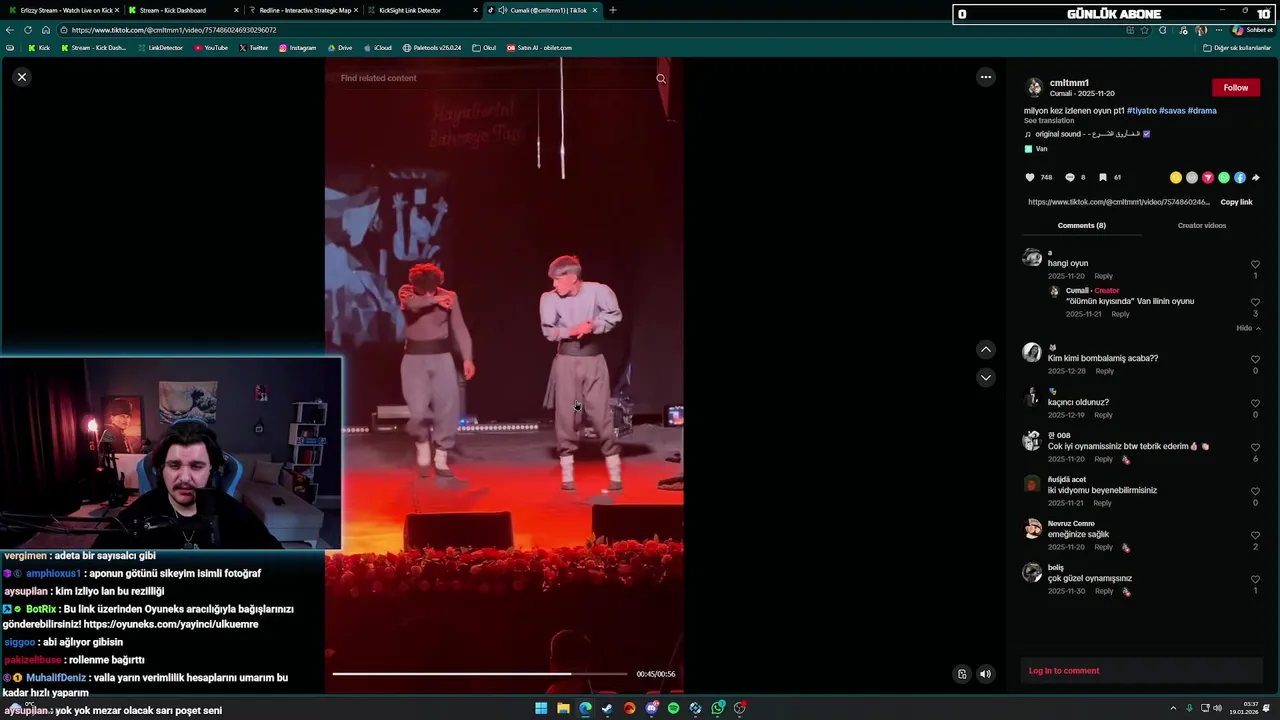Open YouTube bookmark
The height and width of the screenshot is (720, 1280).
pyautogui.click(x=211, y=48)
